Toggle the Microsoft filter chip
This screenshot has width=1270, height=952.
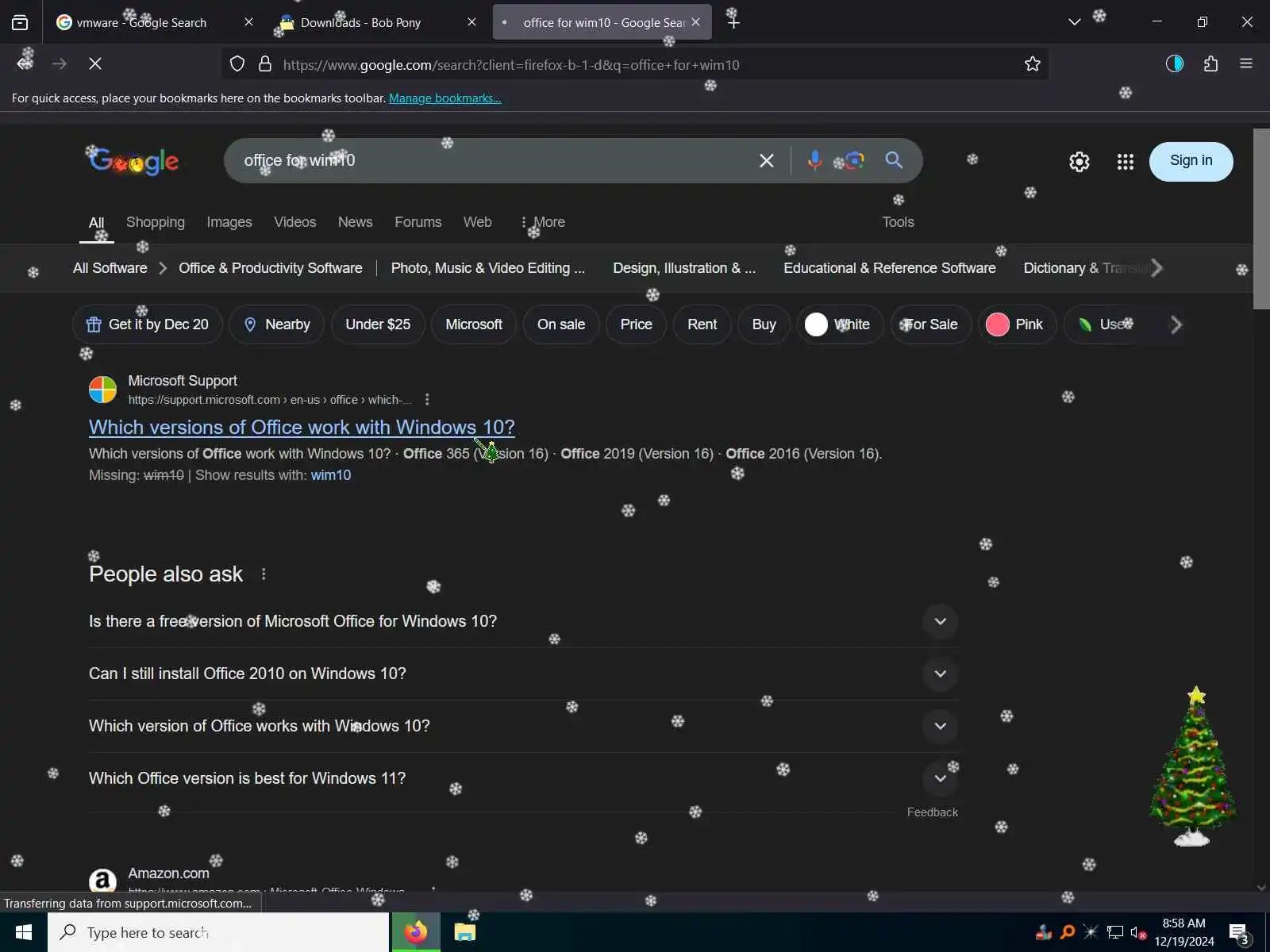(474, 324)
